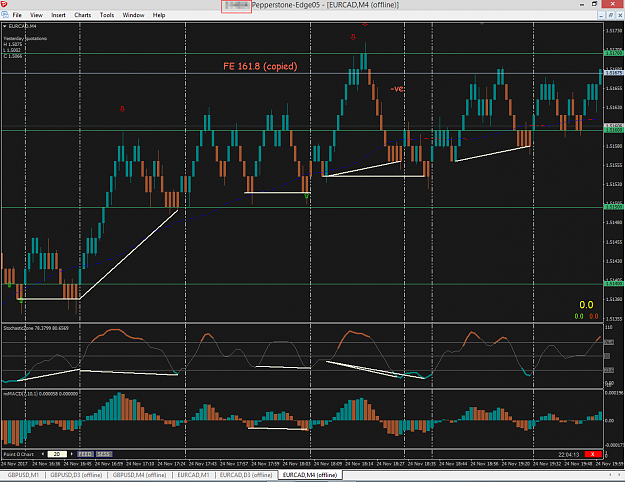The image size is (625, 482).
Task: Click the yellow 0.0 value readout
Action: (586, 305)
